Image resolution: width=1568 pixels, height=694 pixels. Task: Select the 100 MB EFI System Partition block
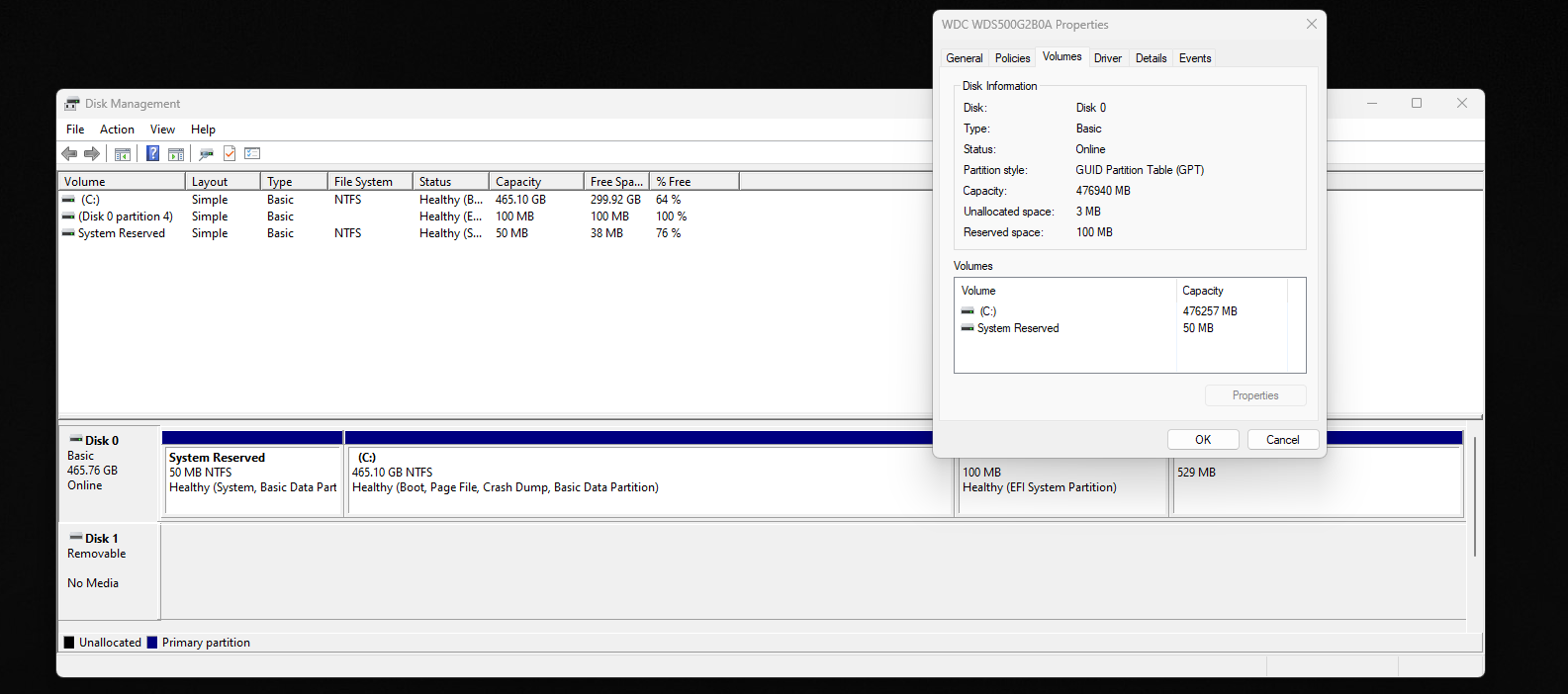point(1062,487)
